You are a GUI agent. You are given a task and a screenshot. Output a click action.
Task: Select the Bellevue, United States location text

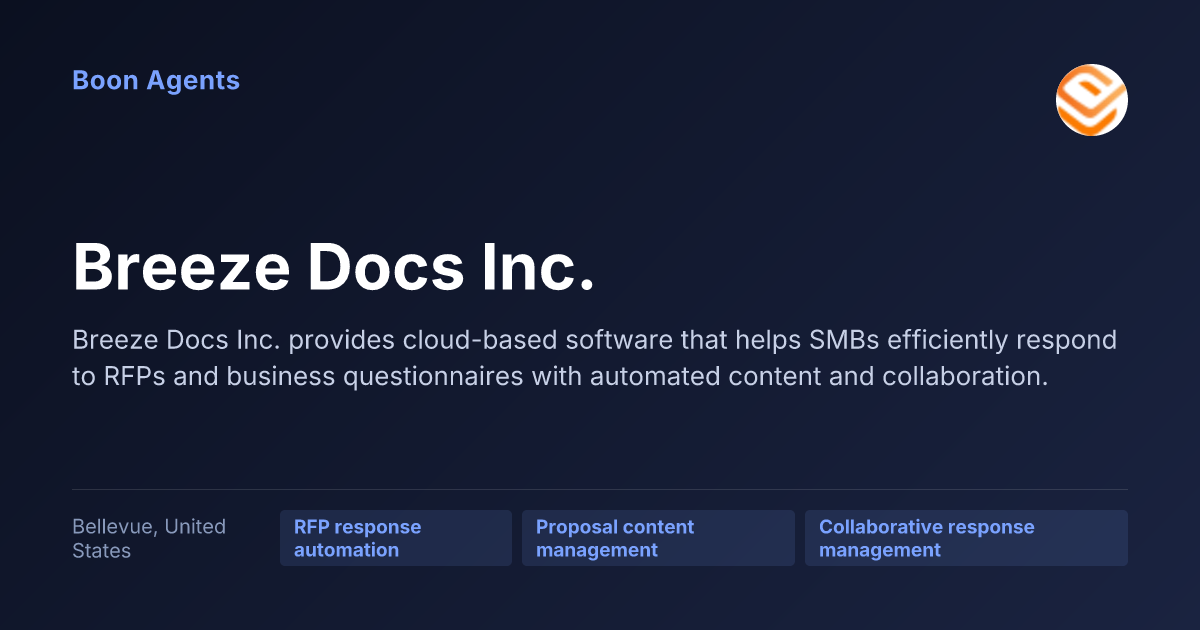click(149, 538)
